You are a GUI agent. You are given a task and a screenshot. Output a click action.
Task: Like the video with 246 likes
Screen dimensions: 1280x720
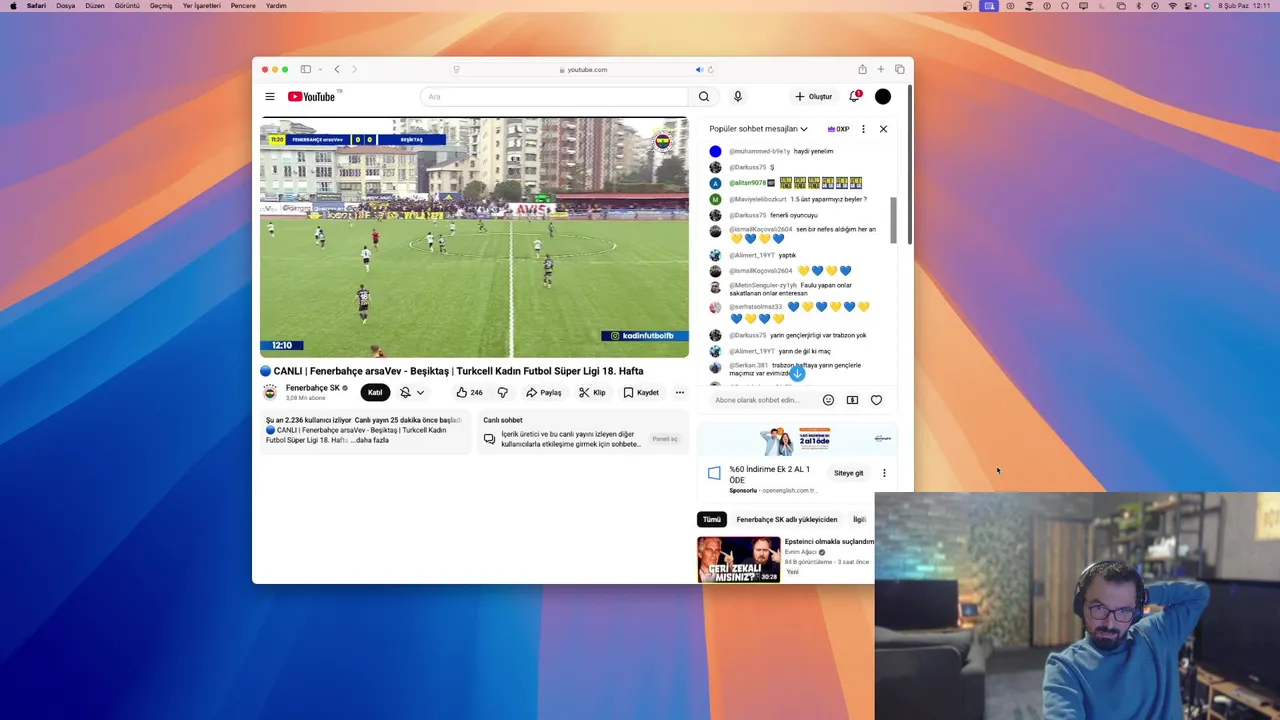tap(469, 393)
